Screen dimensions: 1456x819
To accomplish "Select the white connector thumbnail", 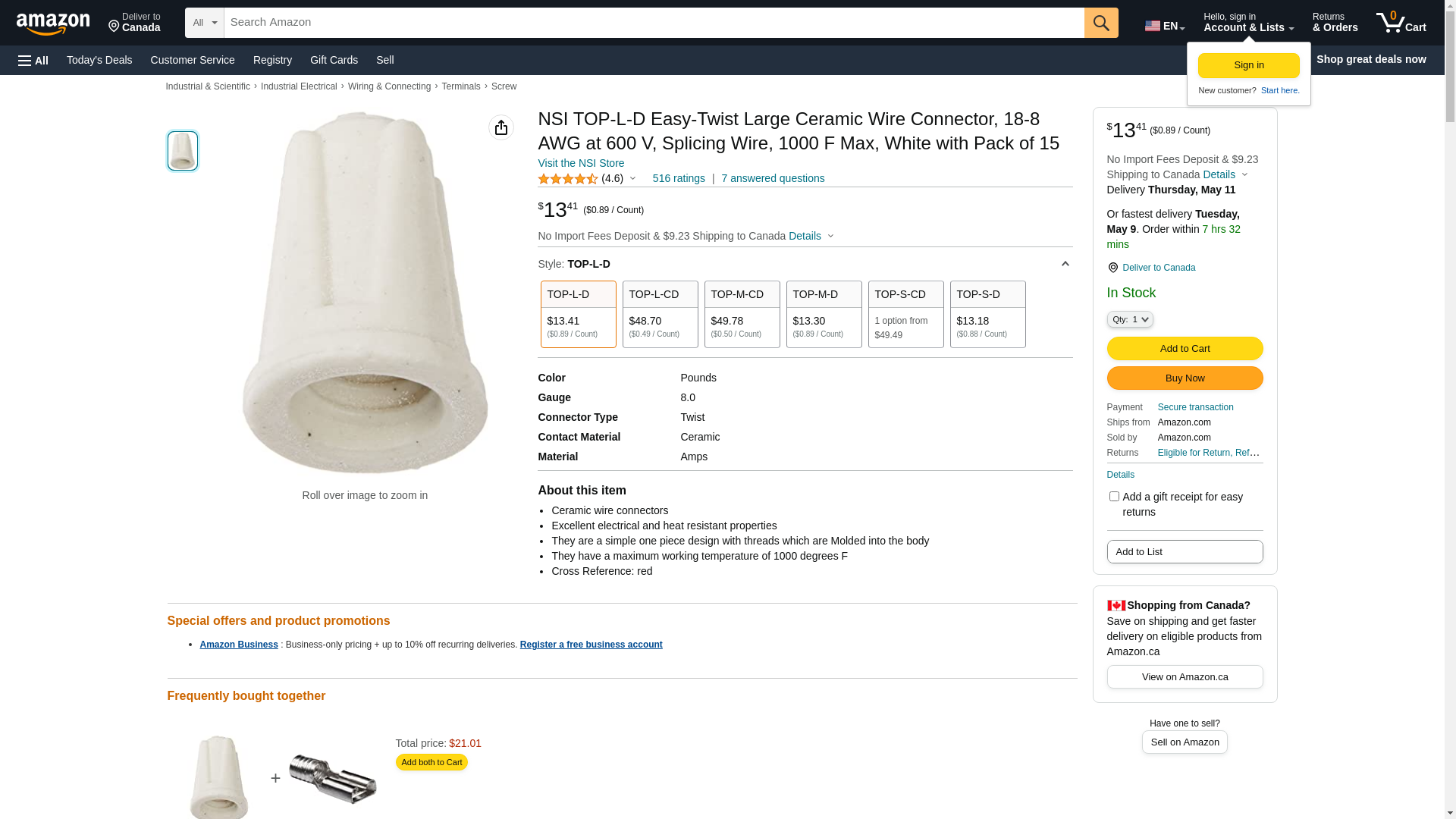I will coord(183,151).
